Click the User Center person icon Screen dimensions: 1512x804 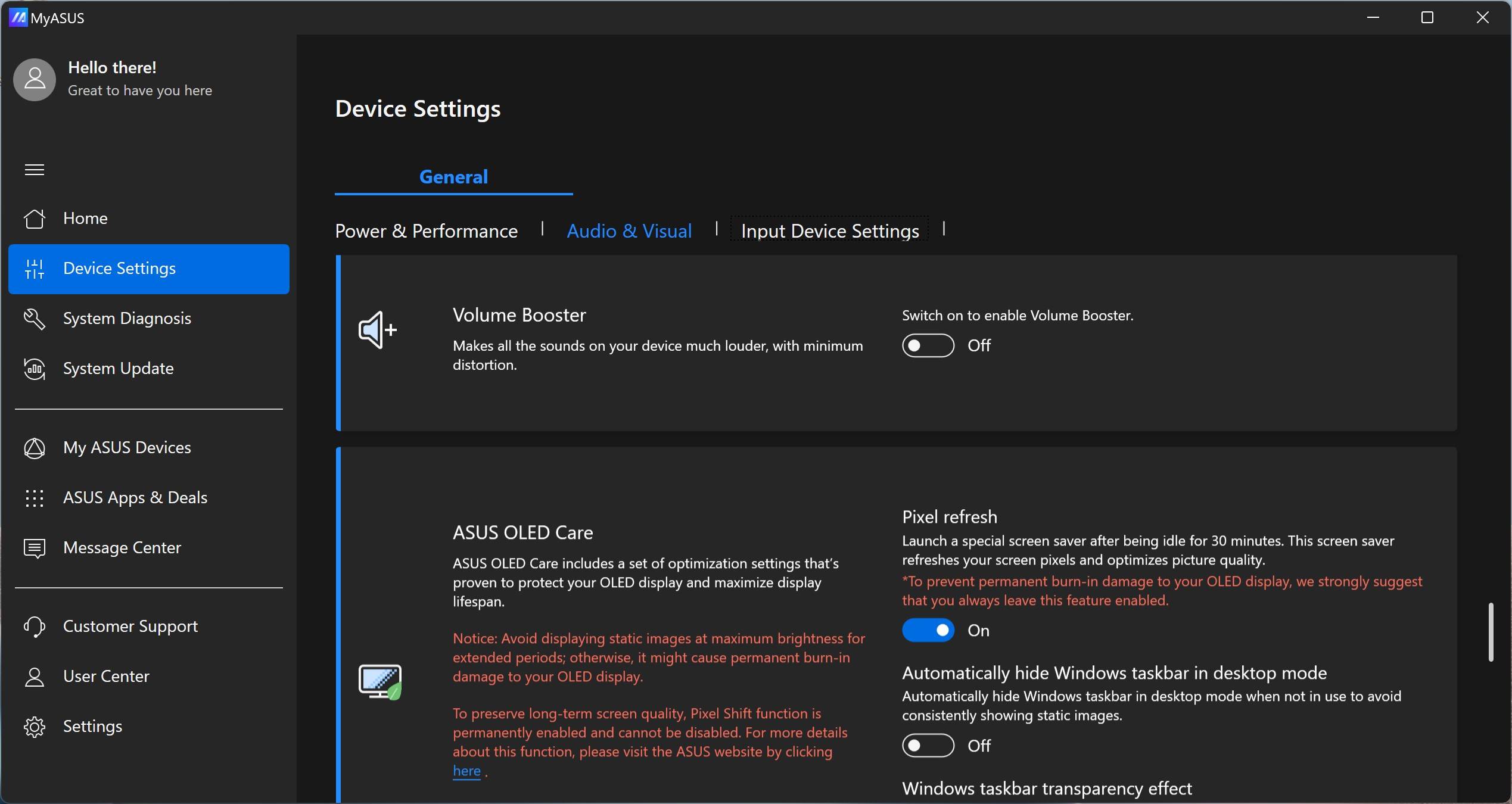point(35,677)
